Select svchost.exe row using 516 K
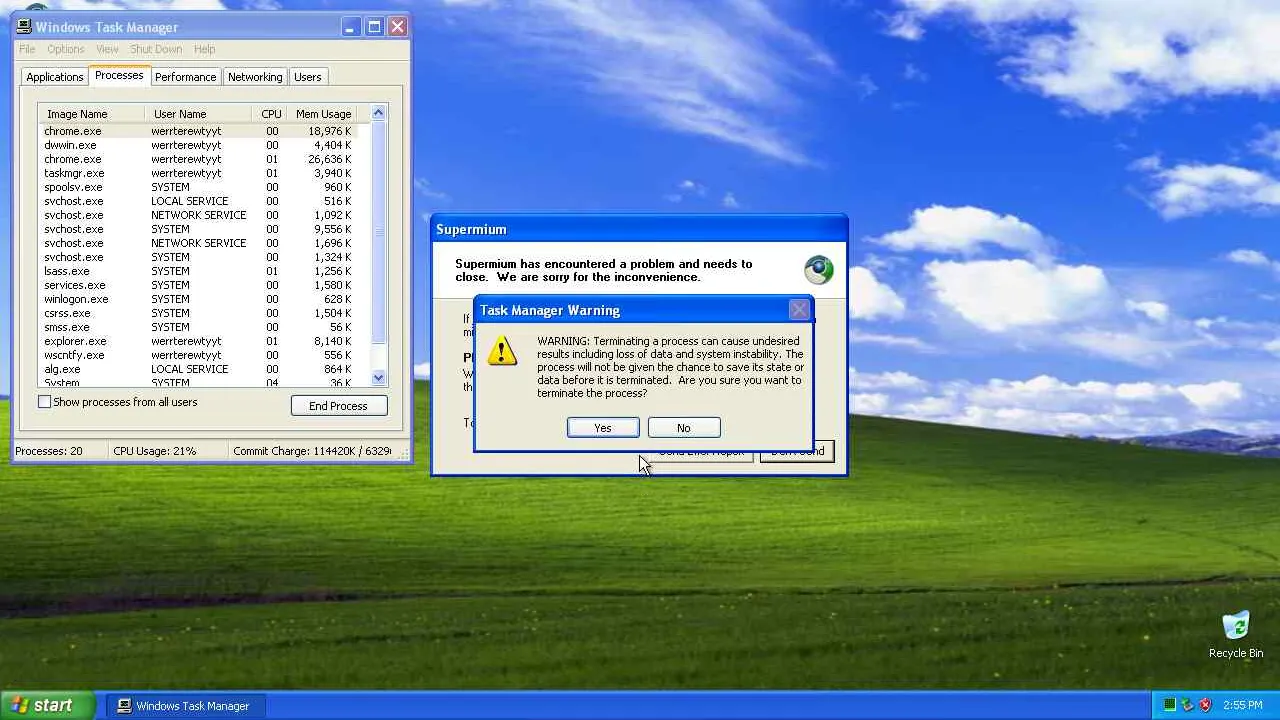 (198, 201)
